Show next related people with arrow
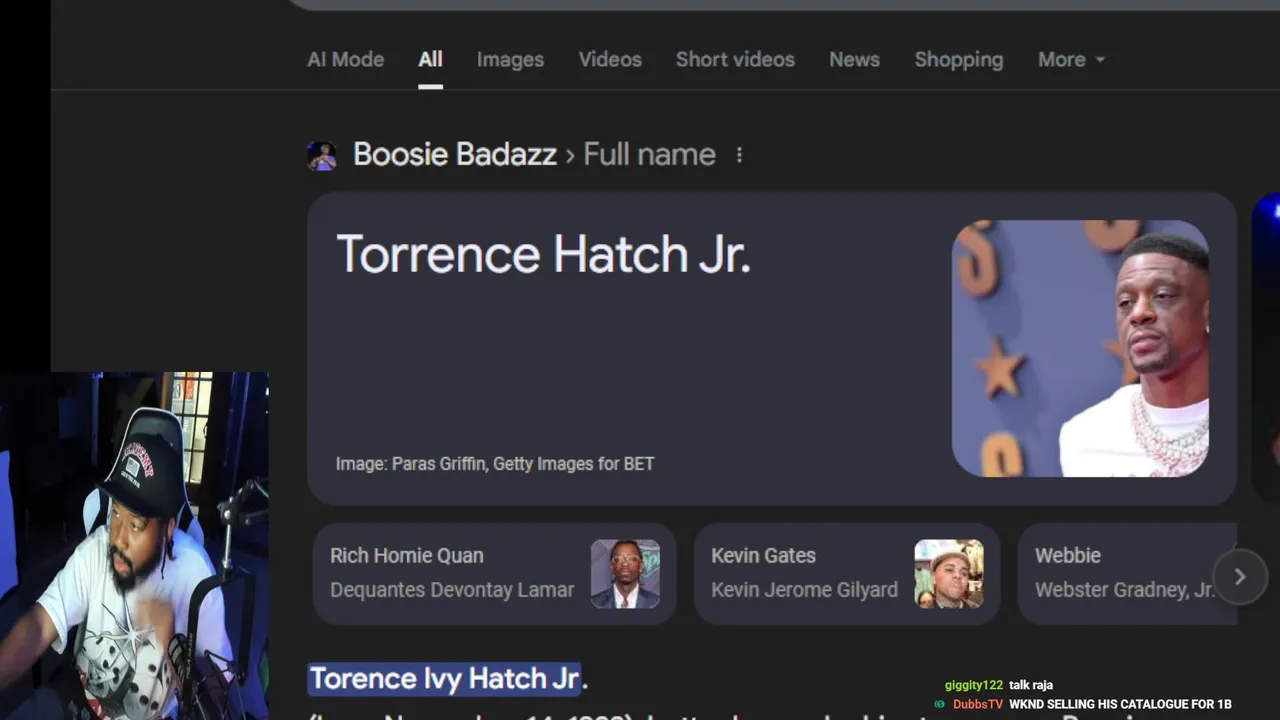Viewport: 1280px width, 720px height. [1240, 576]
